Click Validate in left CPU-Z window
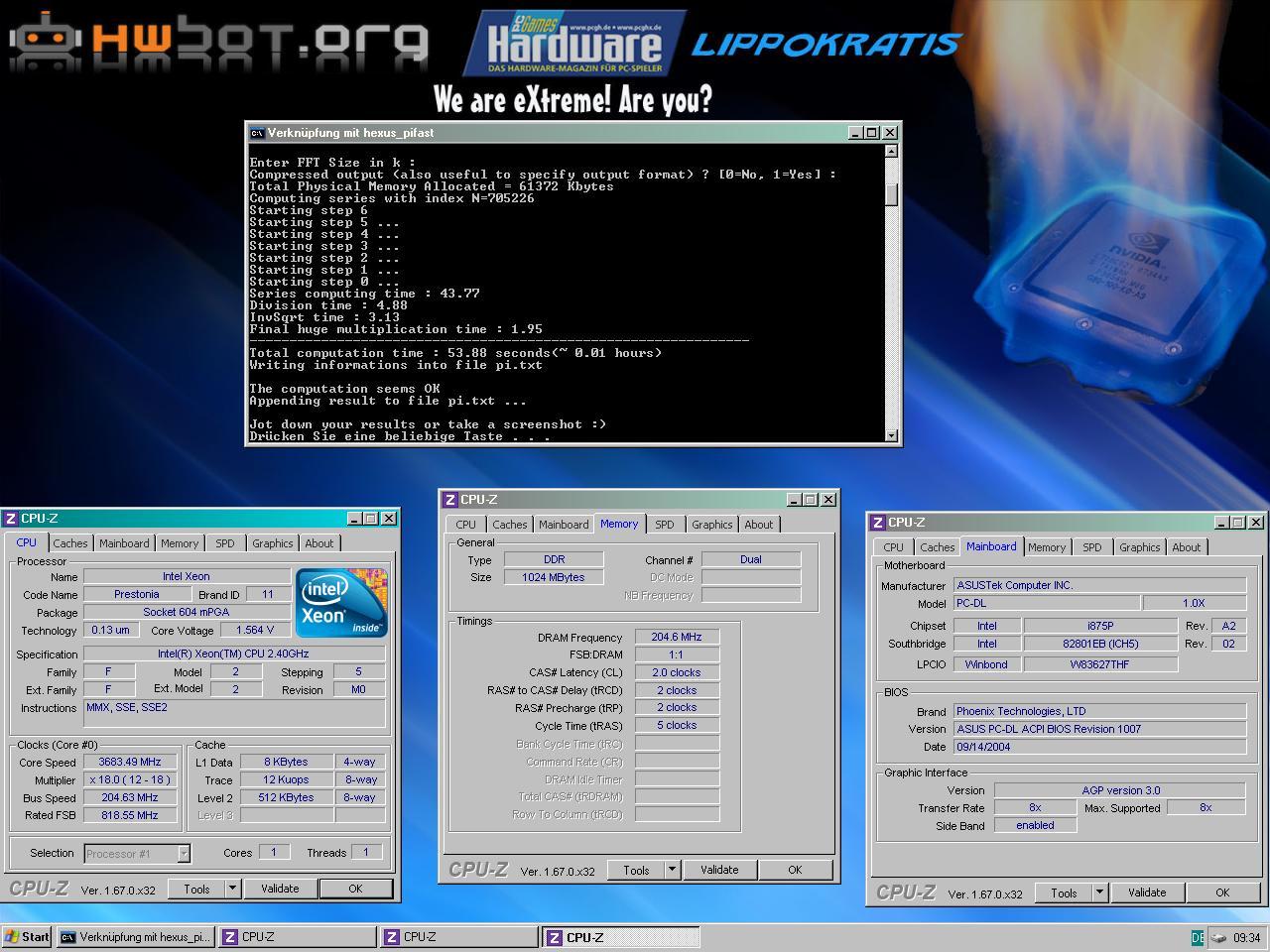 [280, 890]
